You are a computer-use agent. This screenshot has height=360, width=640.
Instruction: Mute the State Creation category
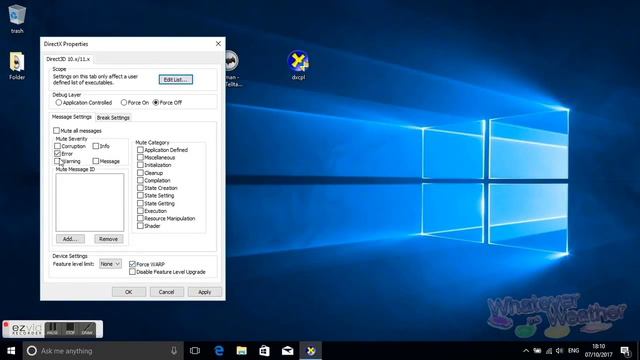pyautogui.click(x=140, y=188)
